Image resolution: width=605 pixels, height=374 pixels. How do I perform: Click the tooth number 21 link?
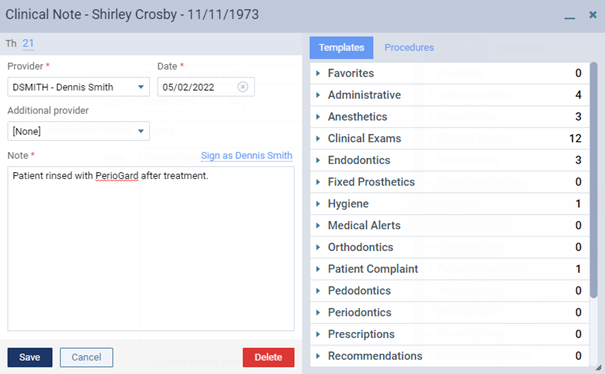pos(28,43)
